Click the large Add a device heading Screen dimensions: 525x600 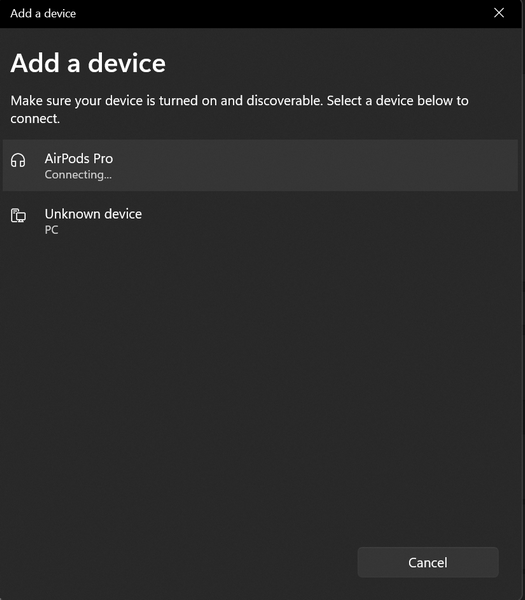pos(88,63)
